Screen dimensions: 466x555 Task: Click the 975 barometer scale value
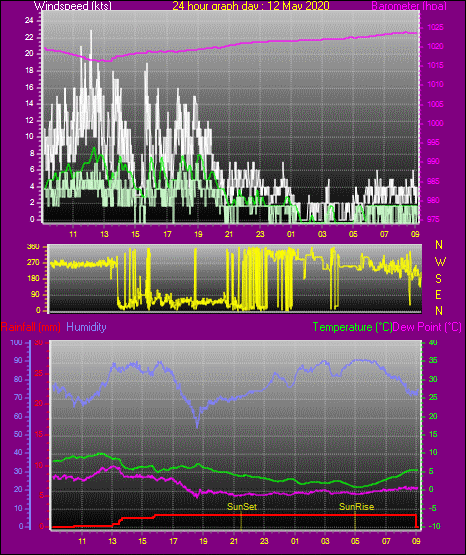(x=433, y=219)
